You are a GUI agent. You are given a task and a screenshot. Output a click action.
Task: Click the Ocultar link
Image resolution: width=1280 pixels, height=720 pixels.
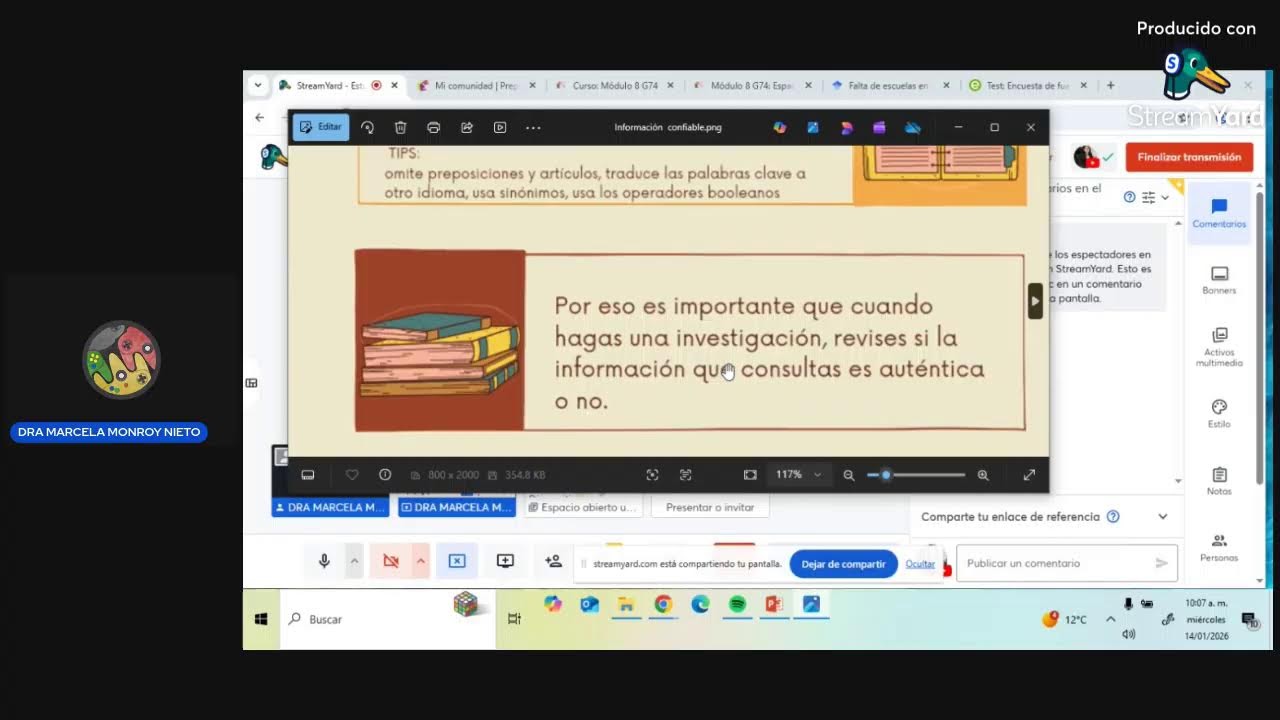click(x=920, y=564)
